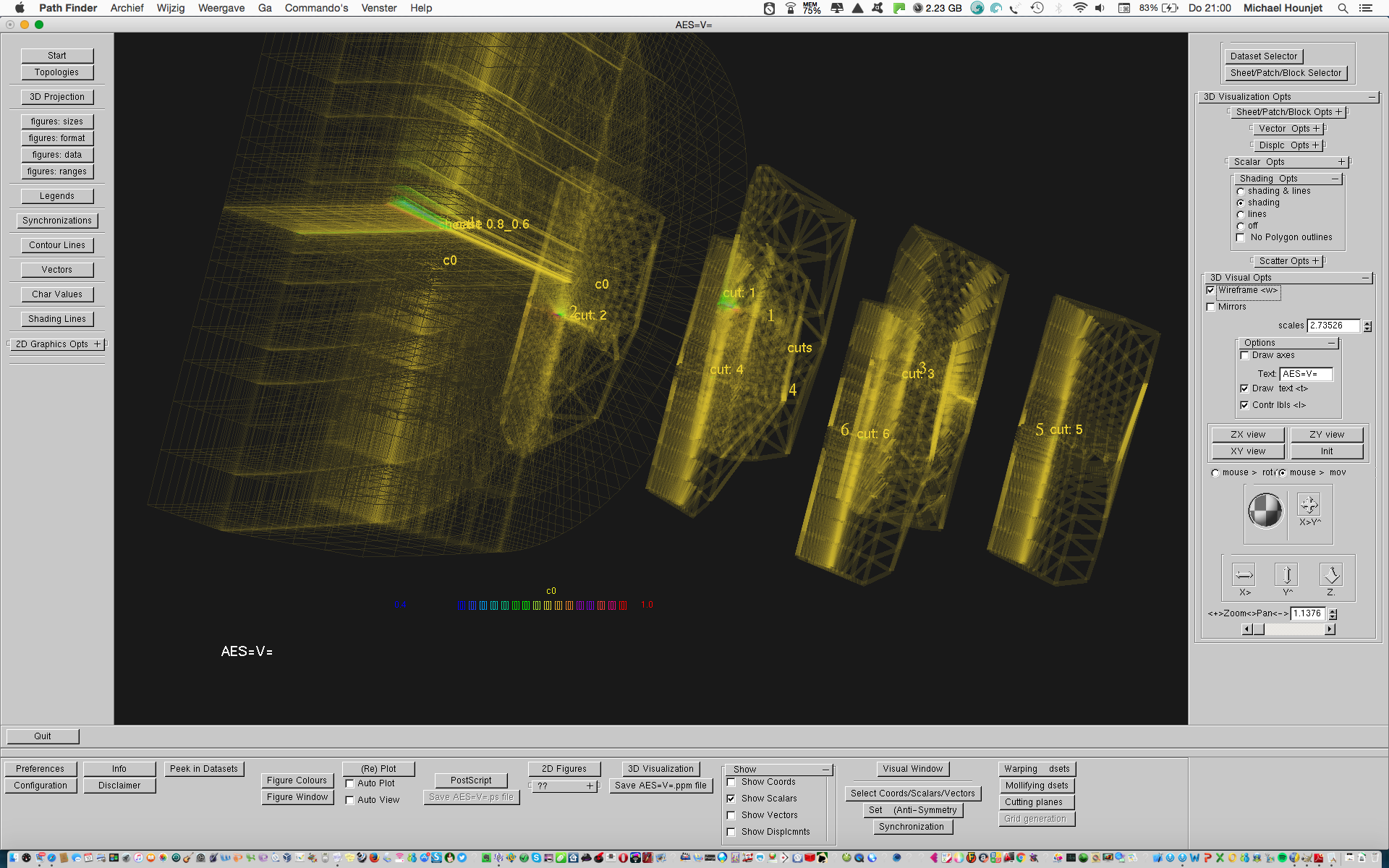This screenshot has width=1389, height=868.
Task: Click the Bluetooth menu bar icon
Action: [1058, 8]
